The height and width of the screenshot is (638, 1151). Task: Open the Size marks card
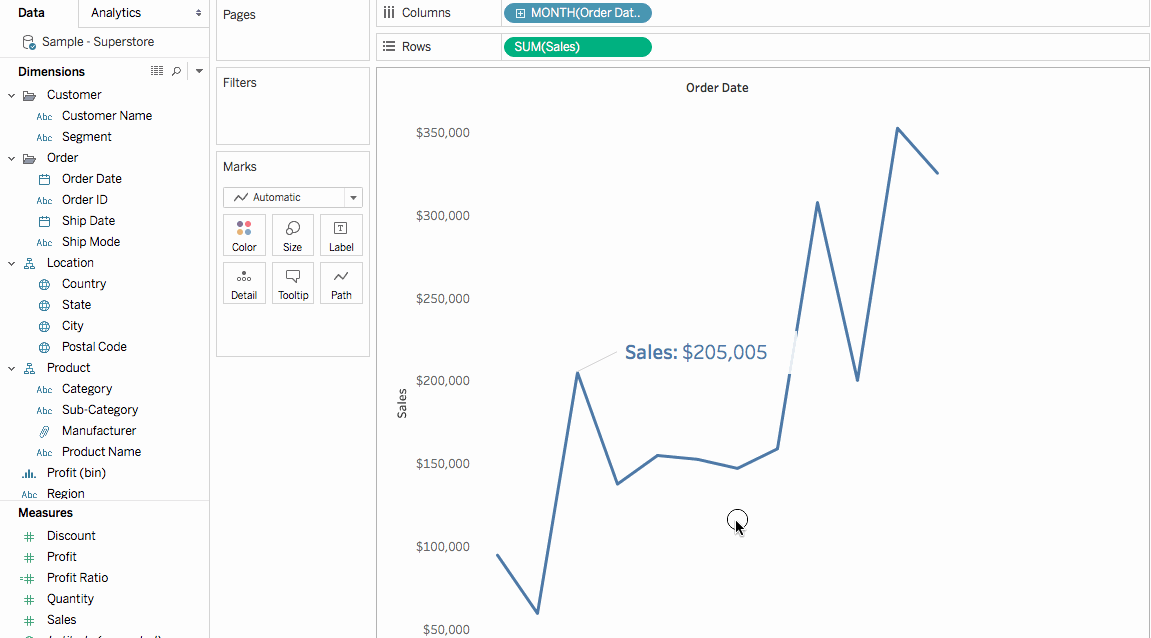293,235
